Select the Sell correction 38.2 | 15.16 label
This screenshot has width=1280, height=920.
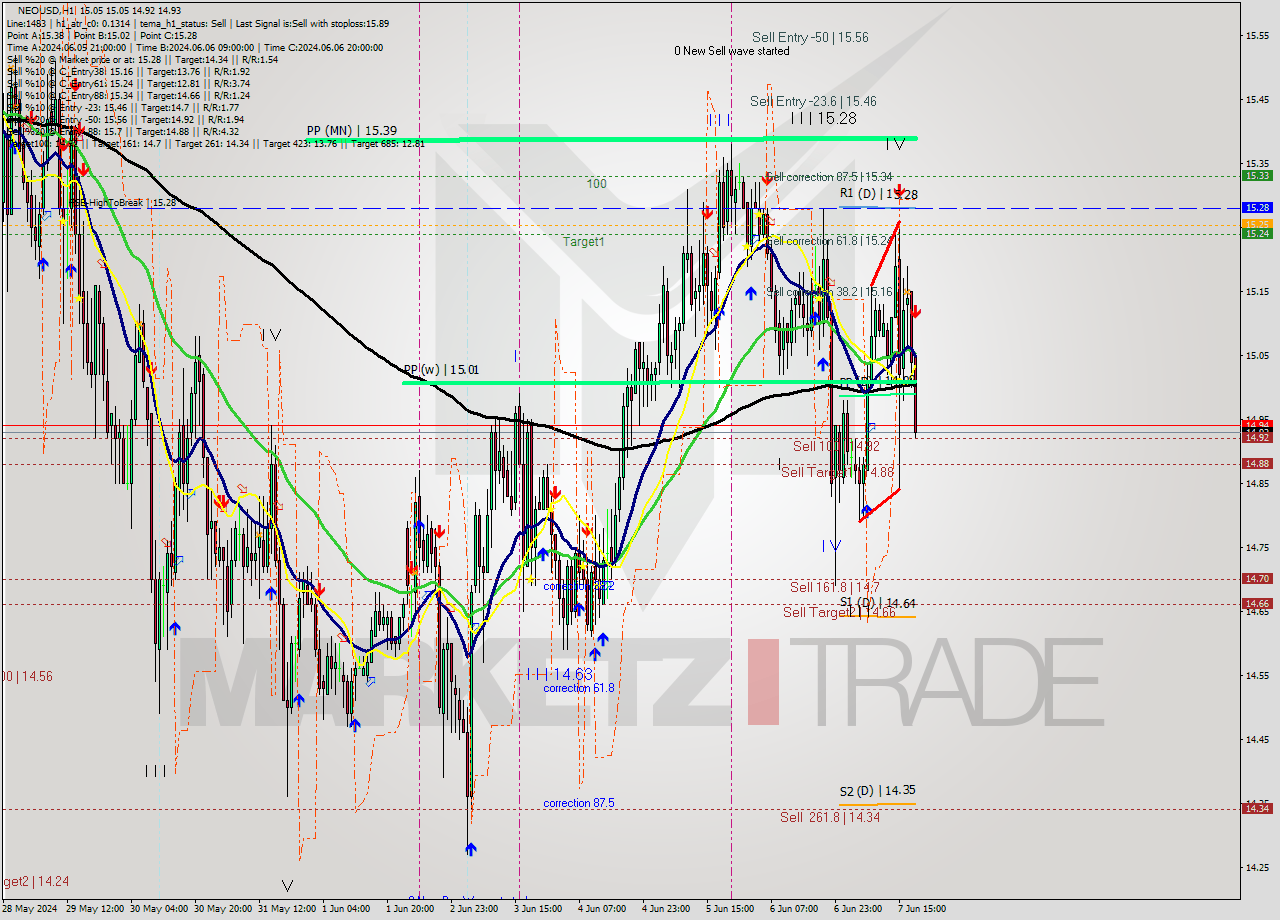pyautogui.click(x=829, y=292)
